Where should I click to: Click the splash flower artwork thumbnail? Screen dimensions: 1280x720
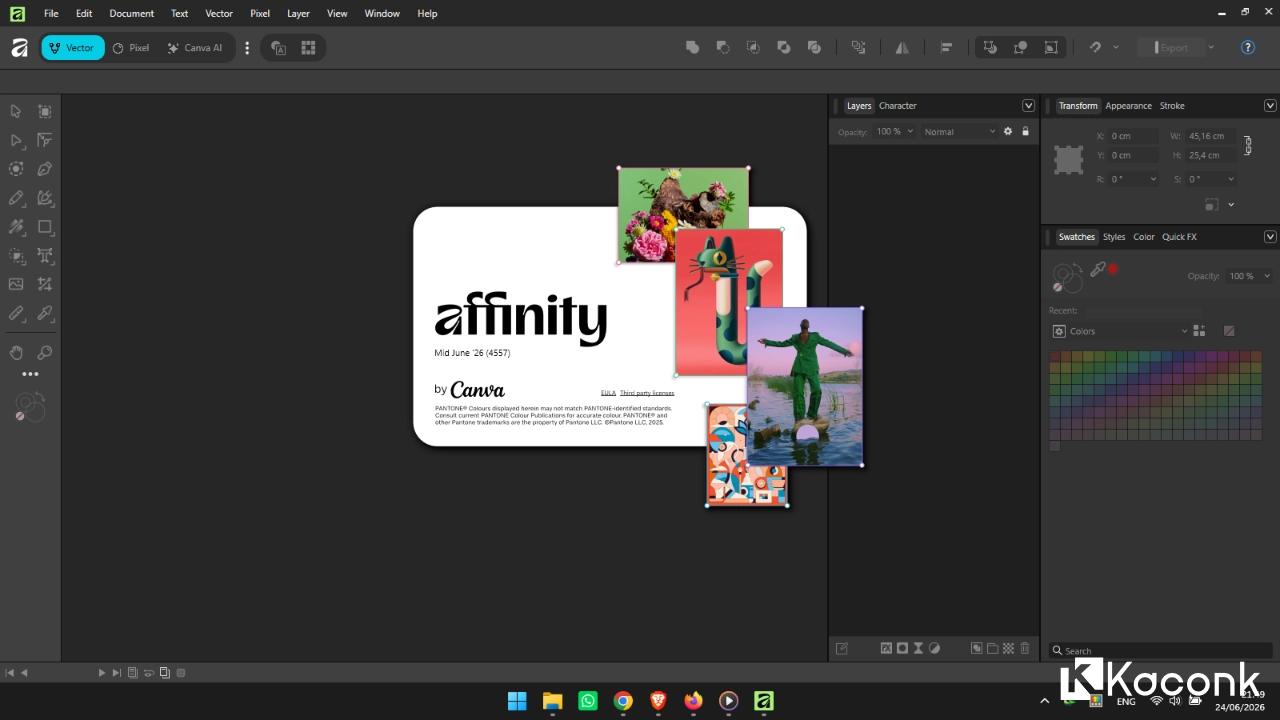(x=684, y=215)
